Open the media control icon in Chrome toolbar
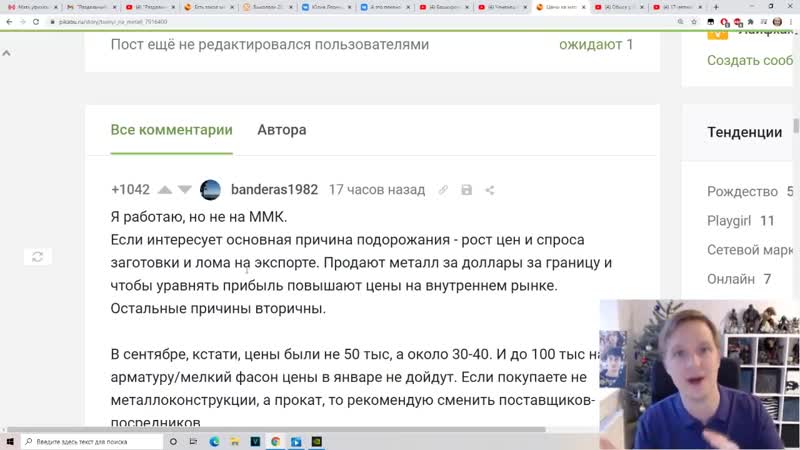Image resolution: width=800 pixels, height=450 pixels. click(x=764, y=22)
